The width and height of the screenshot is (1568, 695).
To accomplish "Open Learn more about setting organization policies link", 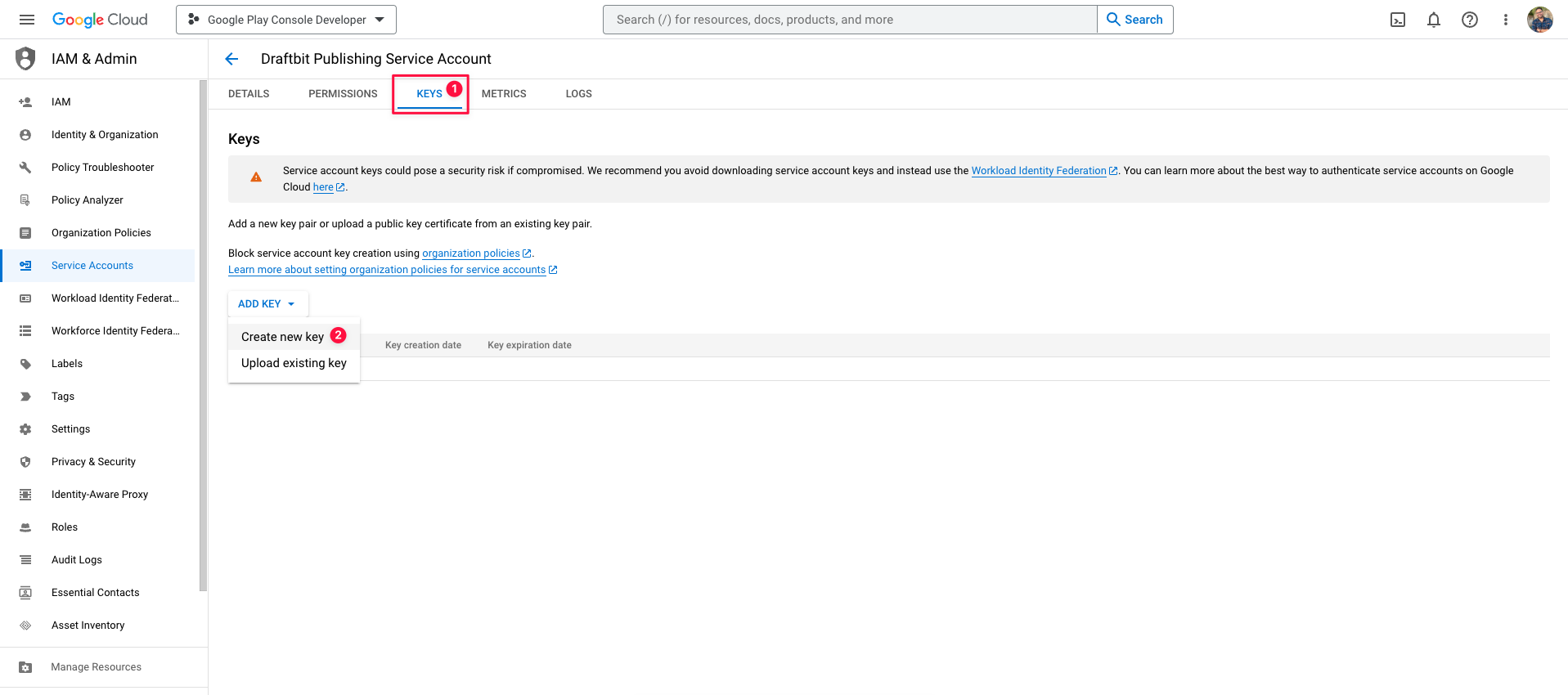I will pyautogui.click(x=393, y=270).
